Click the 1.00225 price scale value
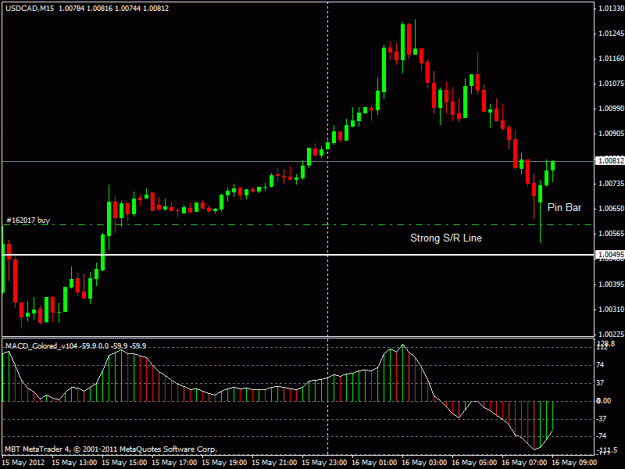 pos(611,334)
